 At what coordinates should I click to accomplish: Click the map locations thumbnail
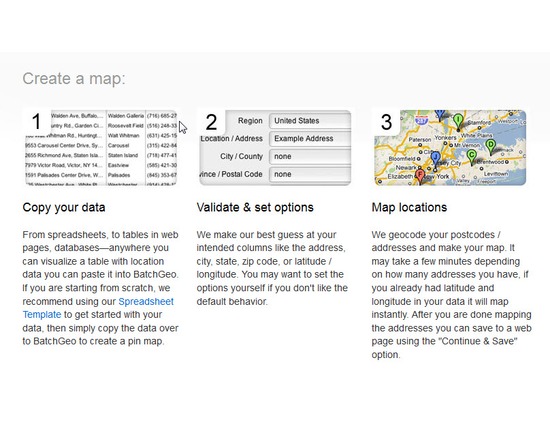pos(450,147)
